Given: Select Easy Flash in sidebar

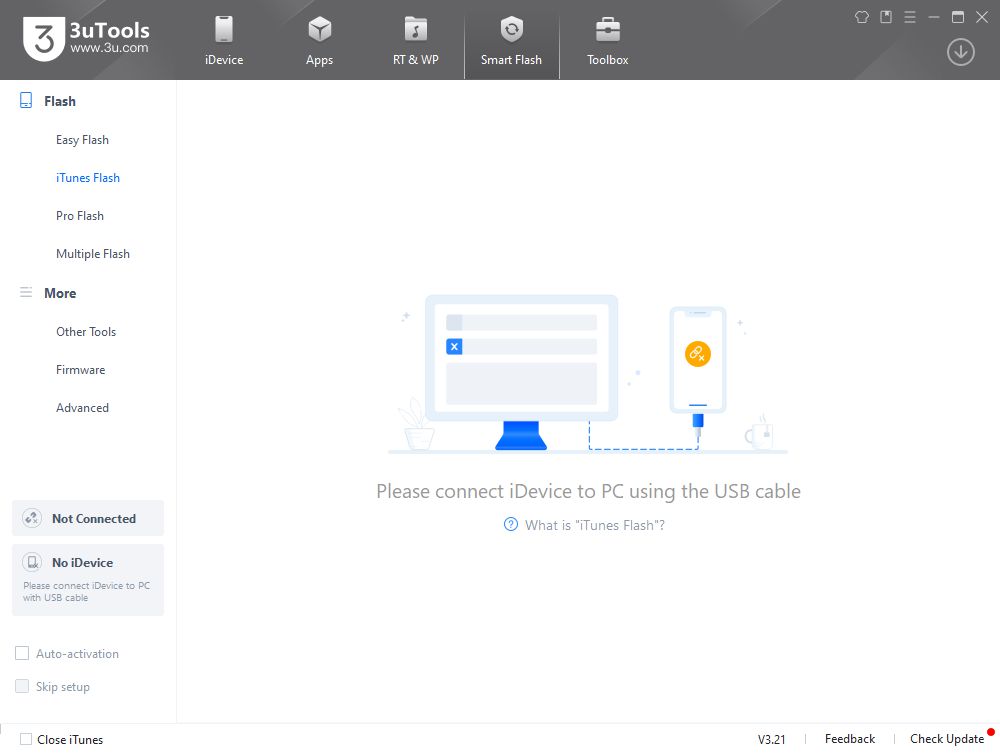Looking at the screenshot, I should tap(82, 140).
